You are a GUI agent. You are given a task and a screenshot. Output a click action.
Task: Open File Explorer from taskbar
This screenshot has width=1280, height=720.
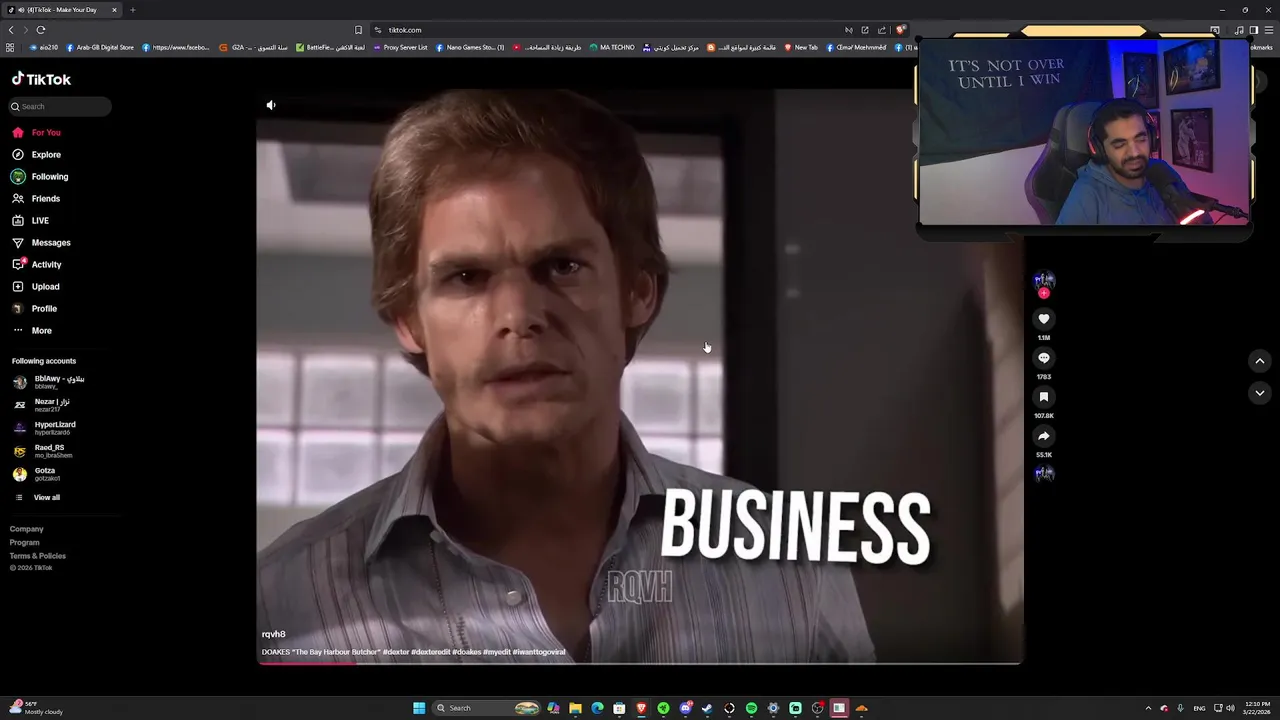575,708
